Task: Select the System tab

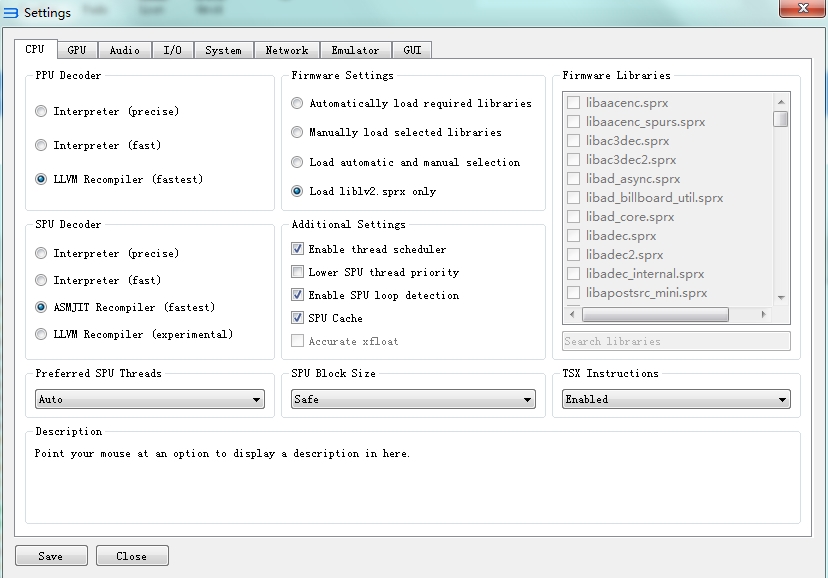Action: pos(223,50)
